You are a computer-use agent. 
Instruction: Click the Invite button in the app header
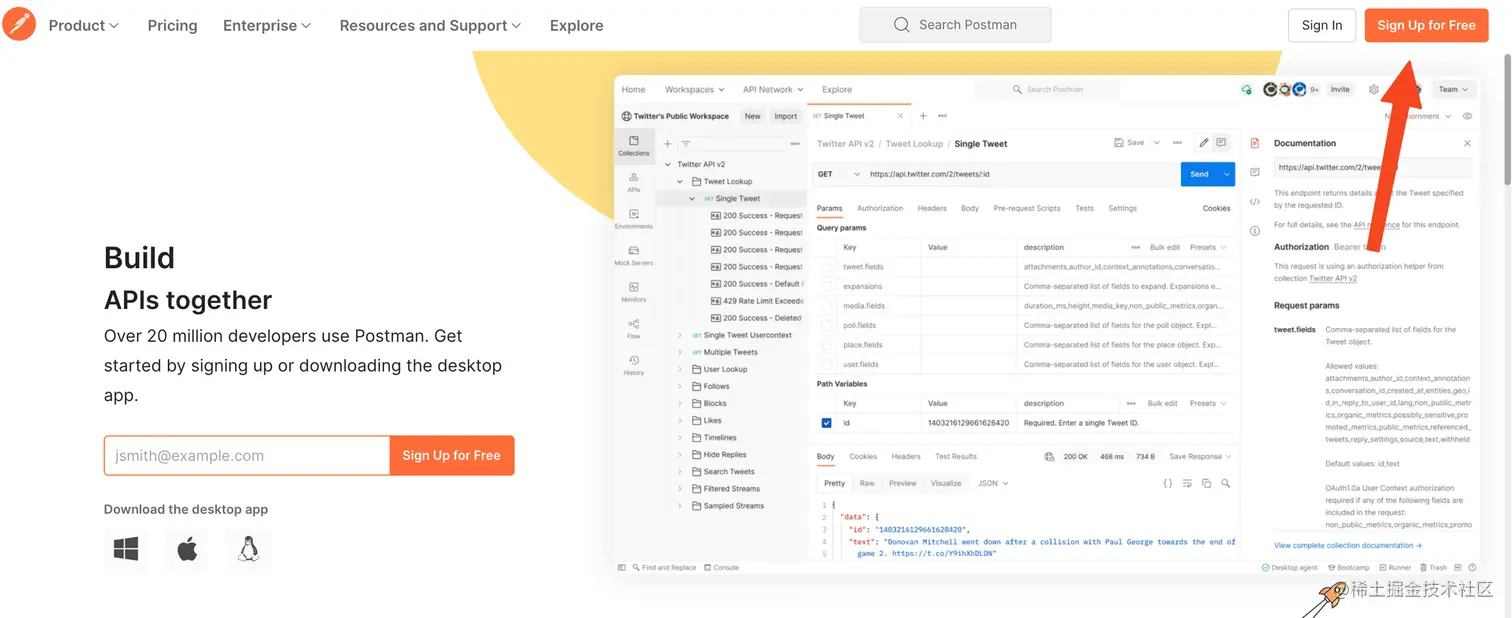click(1340, 89)
